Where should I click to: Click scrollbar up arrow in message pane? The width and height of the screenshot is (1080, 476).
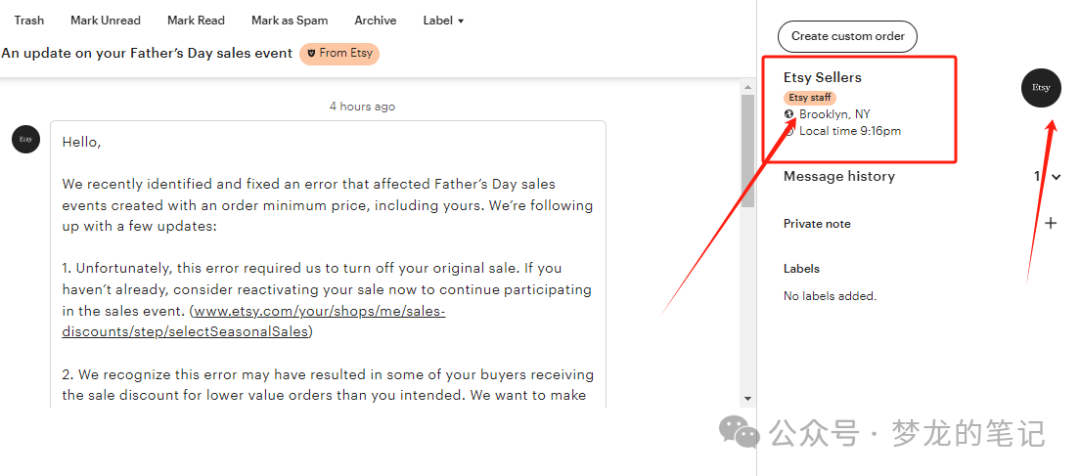pyautogui.click(x=747, y=87)
